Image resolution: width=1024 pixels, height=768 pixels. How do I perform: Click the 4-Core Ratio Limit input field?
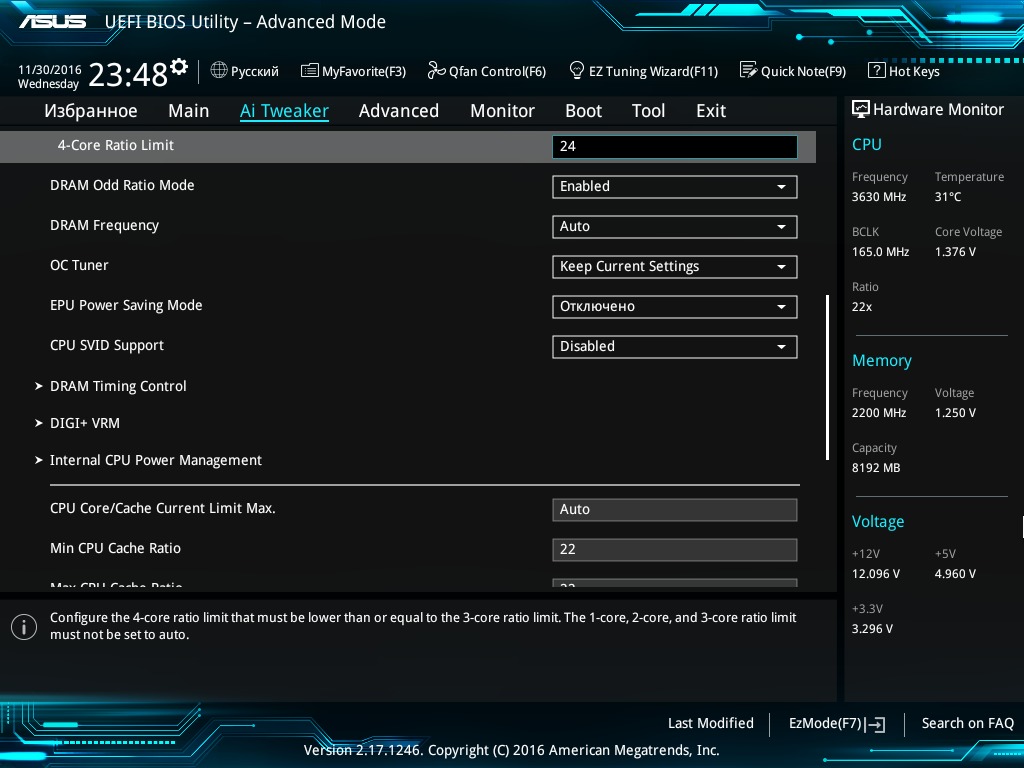tap(675, 146)
